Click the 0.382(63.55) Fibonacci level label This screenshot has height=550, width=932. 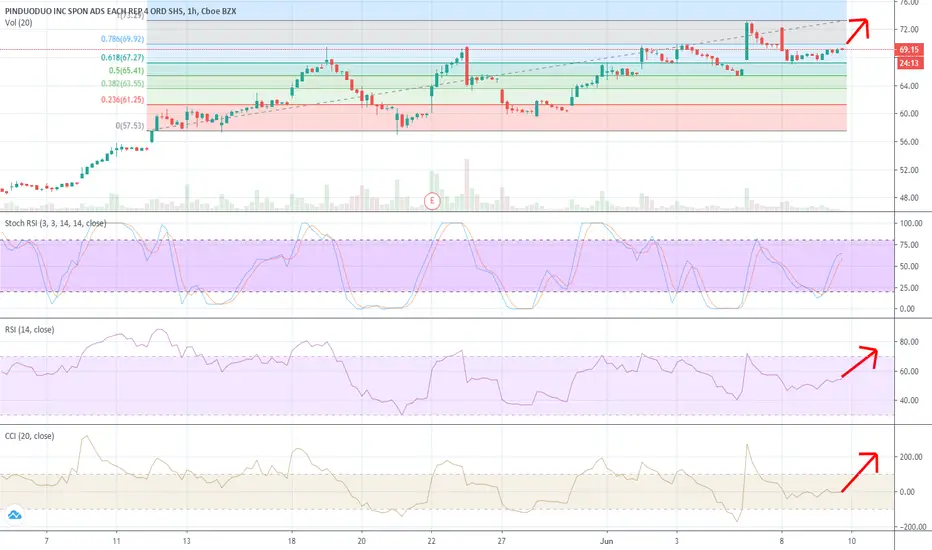[x=122, y=84]
